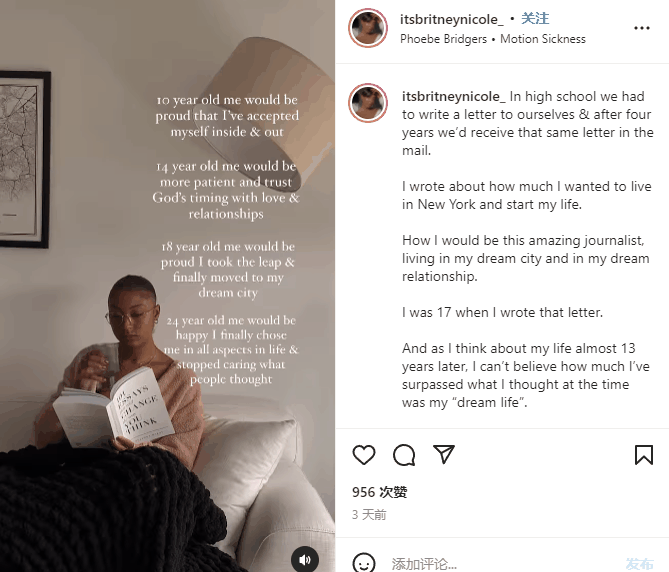
Task: Open comments via speech bubble icon
Action: pos(404,455)
